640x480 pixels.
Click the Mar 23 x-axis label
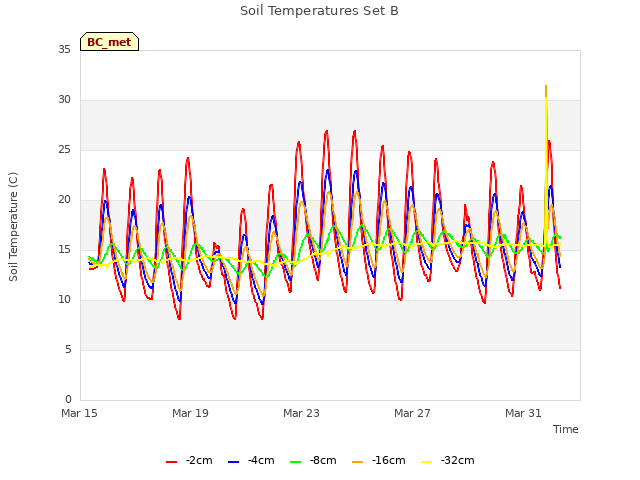click(x=301, y=413)
